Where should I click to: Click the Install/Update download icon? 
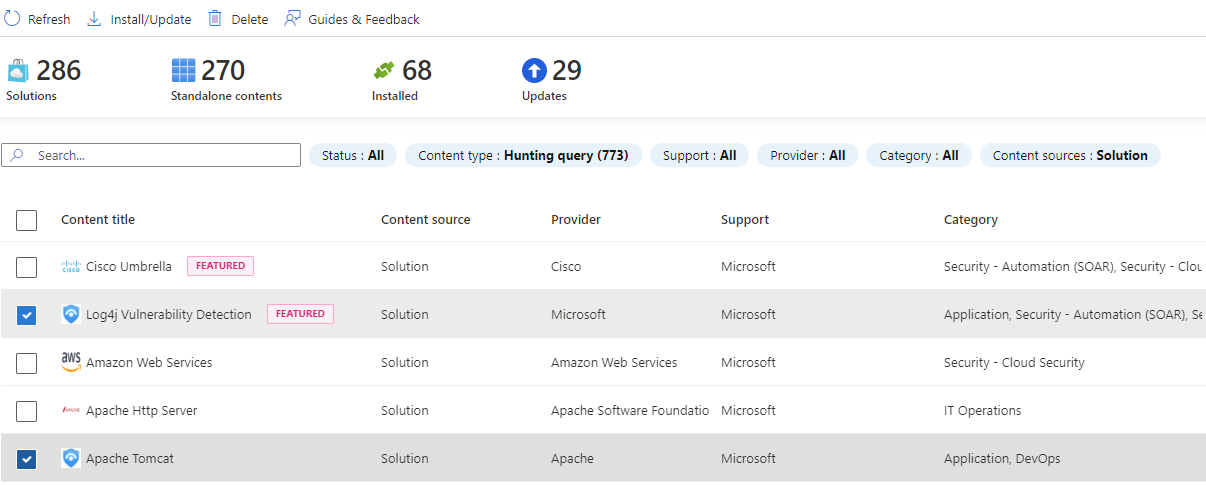[95, 19]
